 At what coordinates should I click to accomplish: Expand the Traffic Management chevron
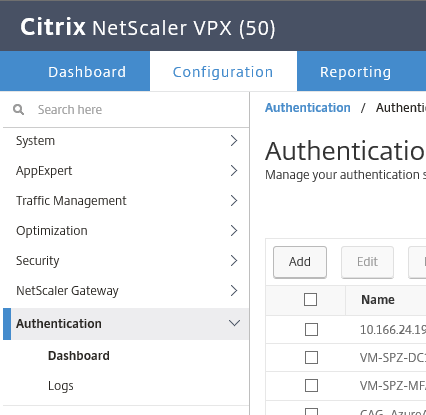coord(234,201)
